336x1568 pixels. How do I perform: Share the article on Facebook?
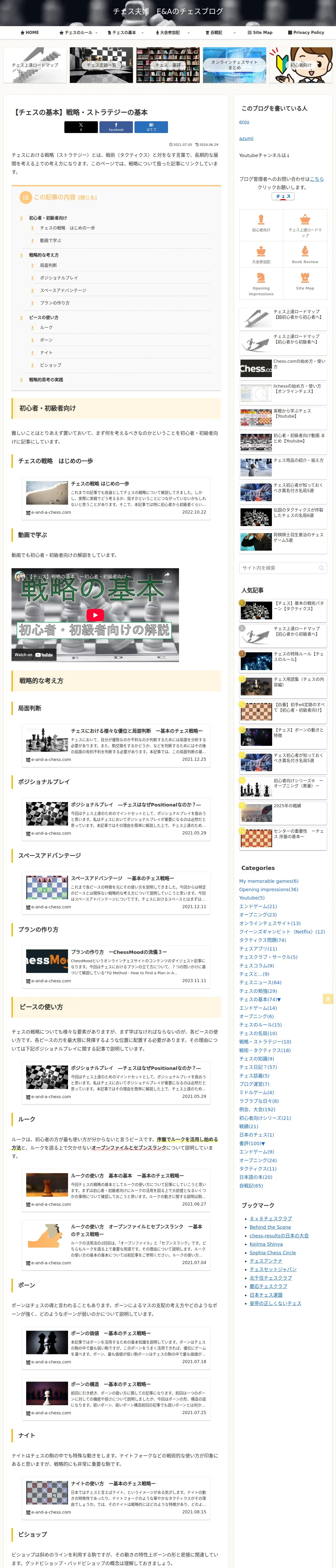[x=116, y=126]
